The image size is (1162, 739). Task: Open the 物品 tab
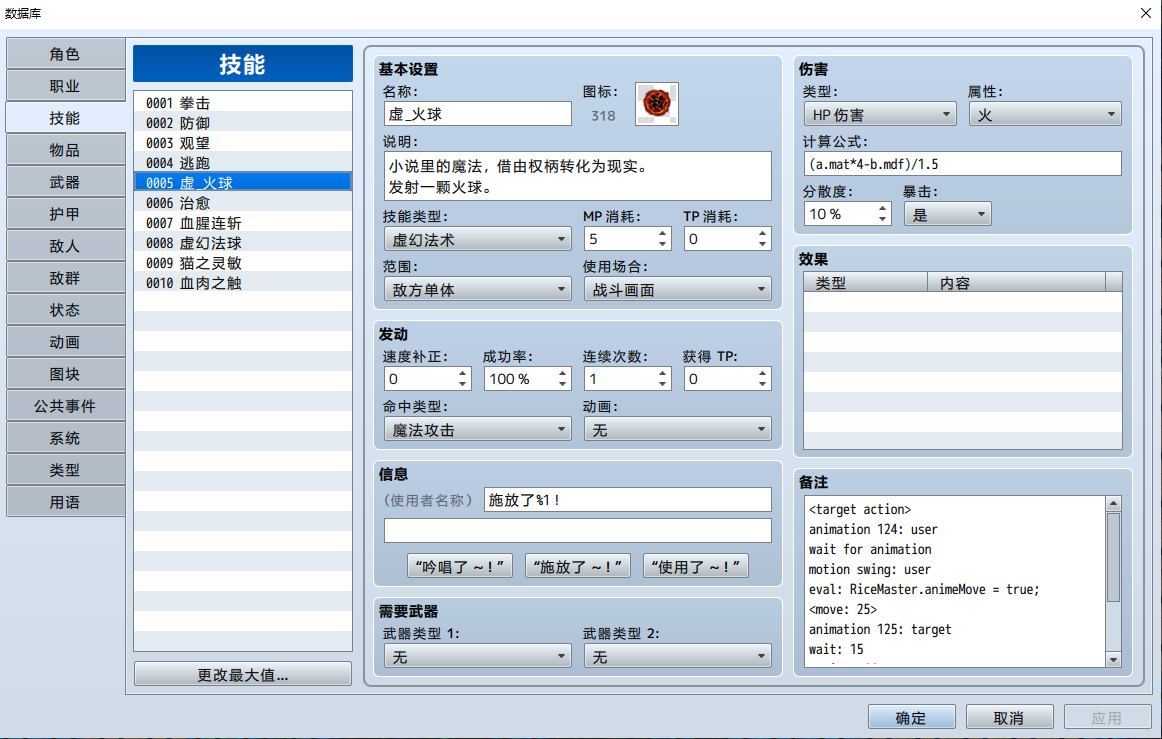[65, 150]
